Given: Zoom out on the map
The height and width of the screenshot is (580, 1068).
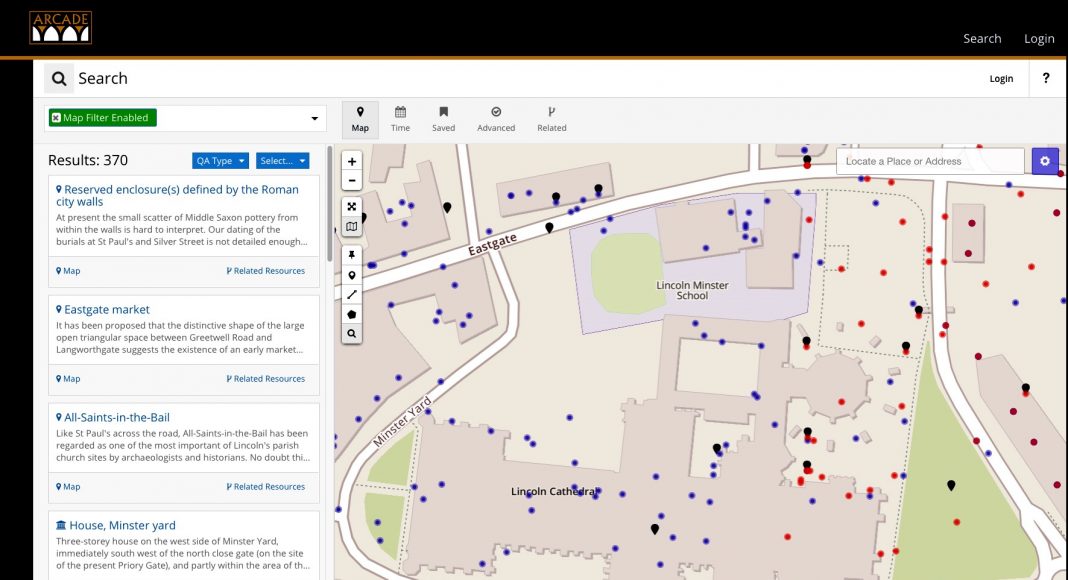Looking at the screenshot, I should coord(352,181).
